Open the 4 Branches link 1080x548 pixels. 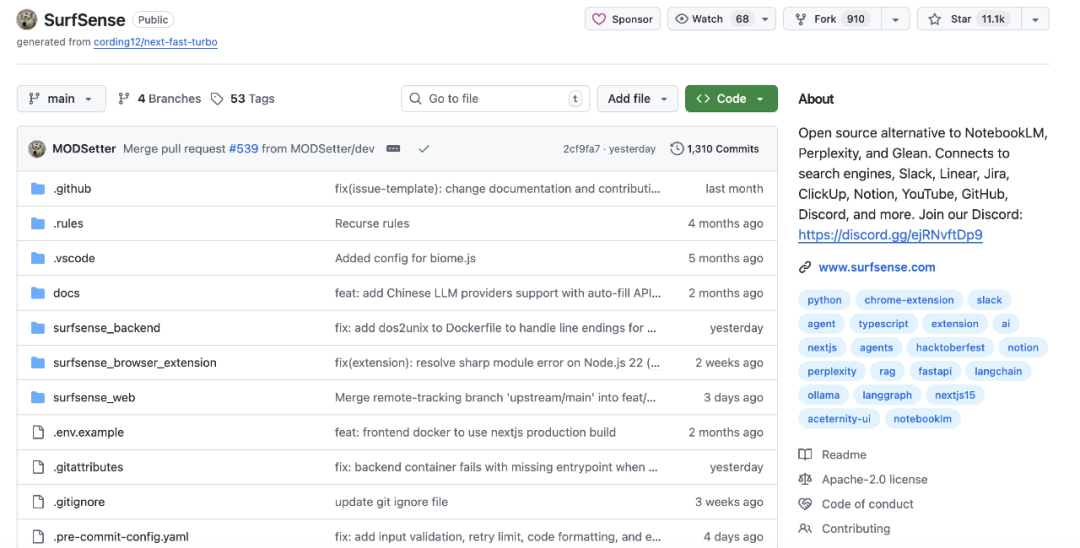pyautogui.click(x=159, y=99)
